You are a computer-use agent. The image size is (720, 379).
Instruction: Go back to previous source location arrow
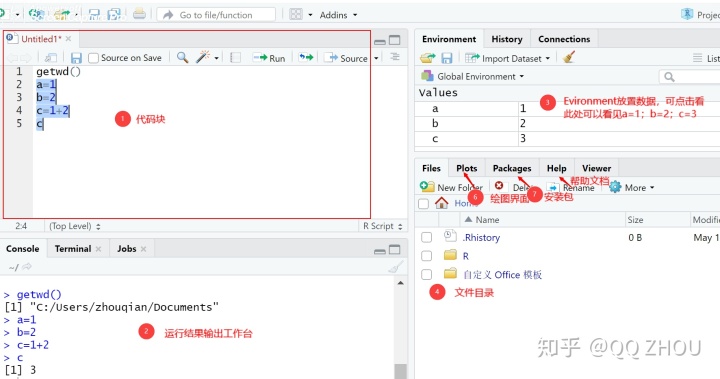point(12,58)
